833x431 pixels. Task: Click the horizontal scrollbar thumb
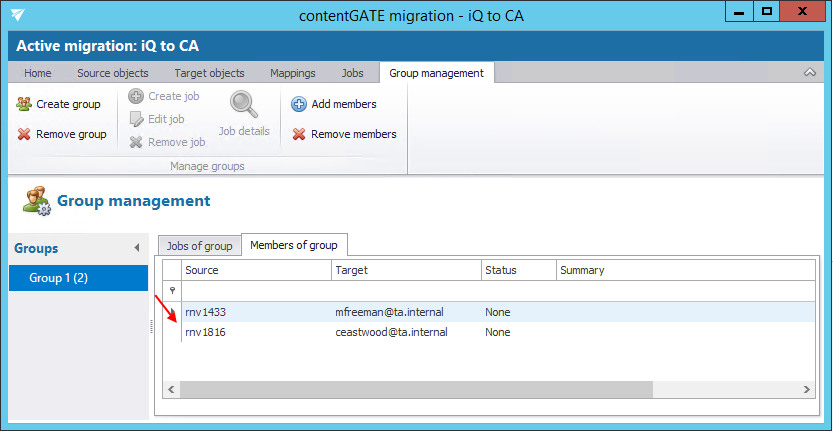[417, 389]
